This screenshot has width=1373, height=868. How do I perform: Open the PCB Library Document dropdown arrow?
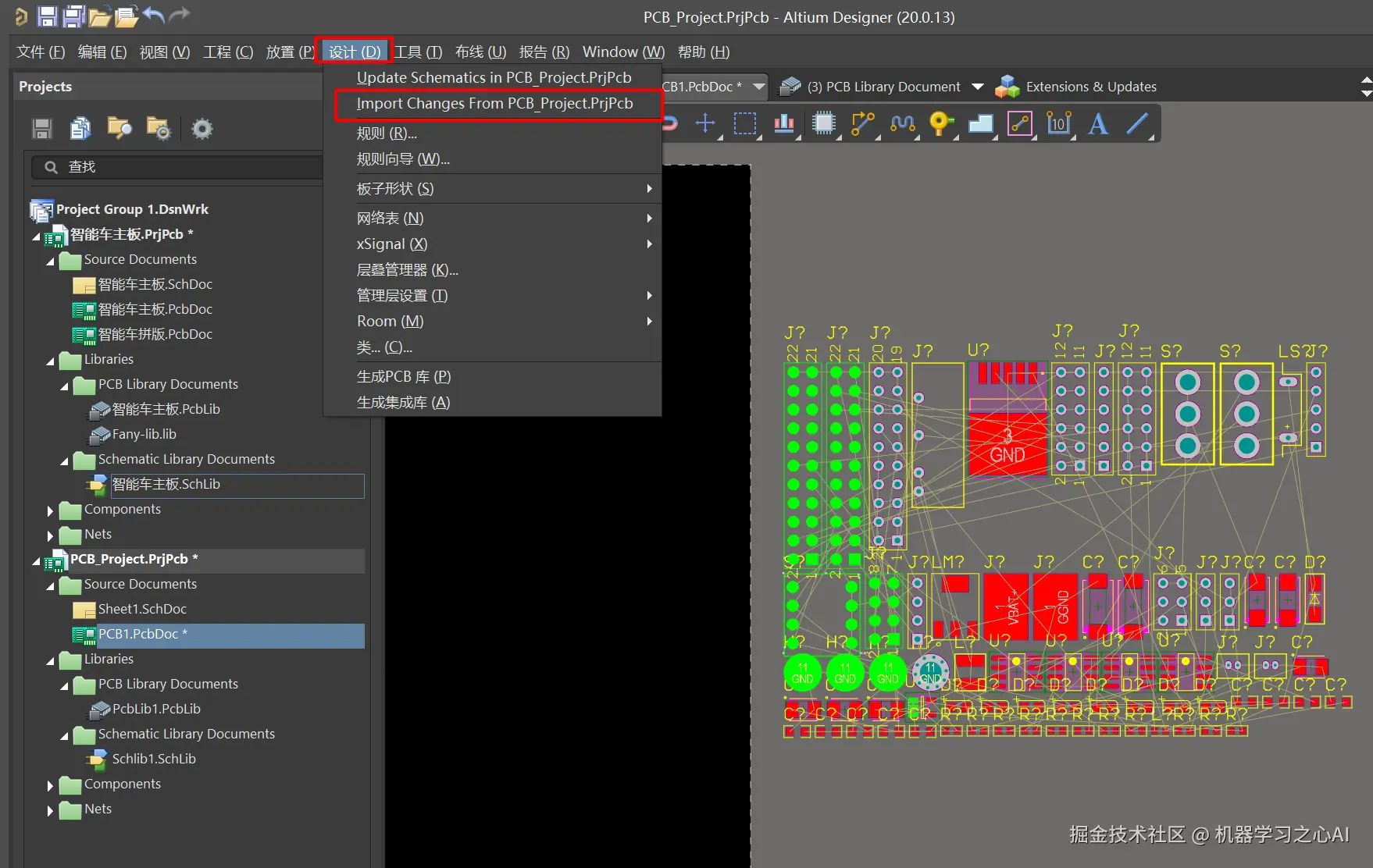[978, 87]
